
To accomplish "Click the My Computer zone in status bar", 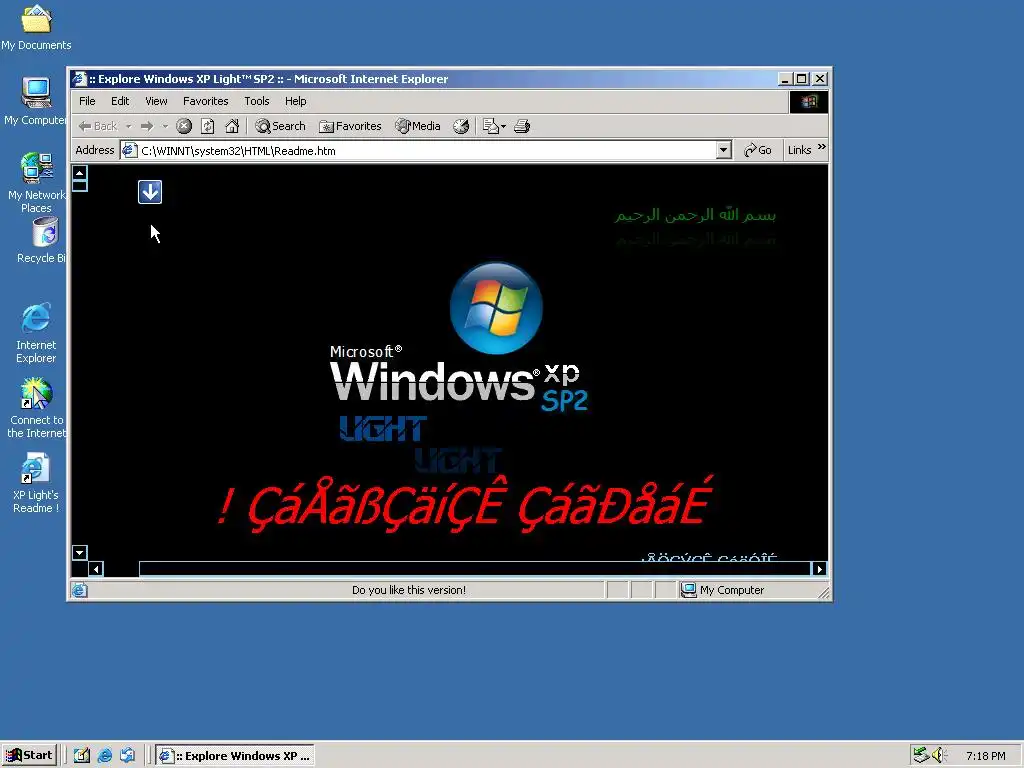I will tap(722, 590).
